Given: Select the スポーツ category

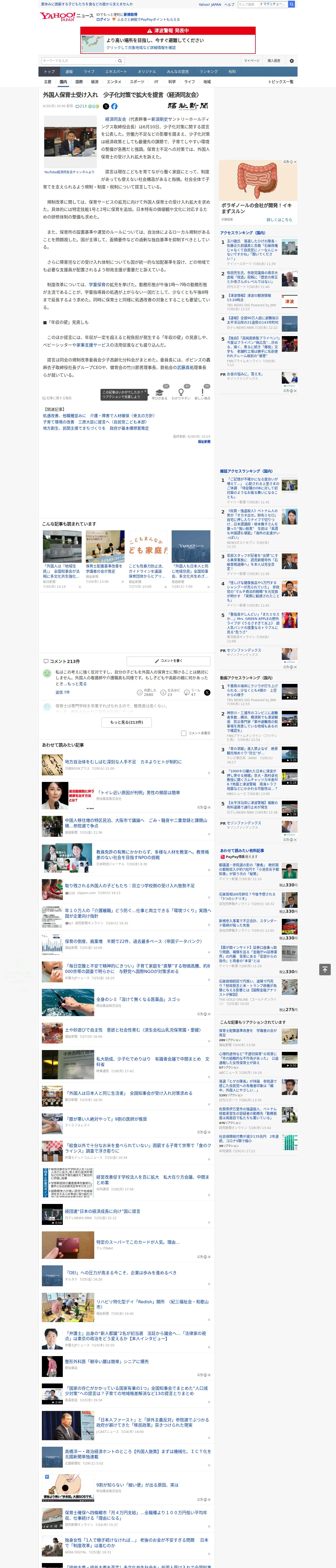Looking at the screenshot, I should tap(137, 82).
